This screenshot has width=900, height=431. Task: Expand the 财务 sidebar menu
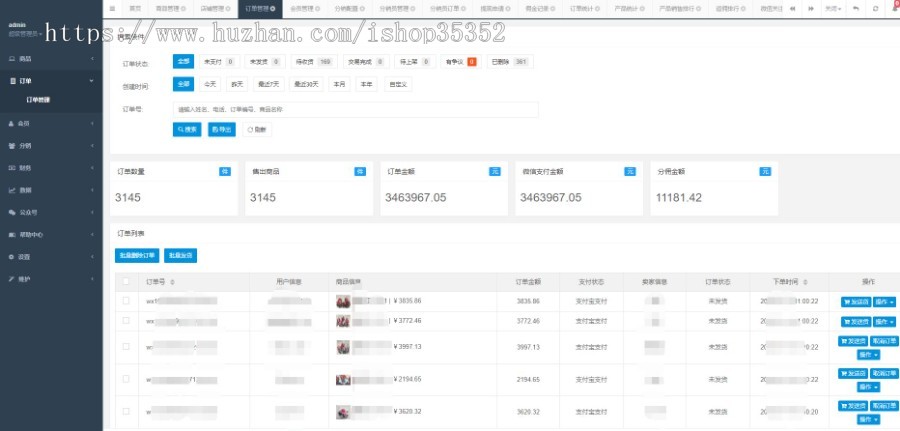pos(52,168)
